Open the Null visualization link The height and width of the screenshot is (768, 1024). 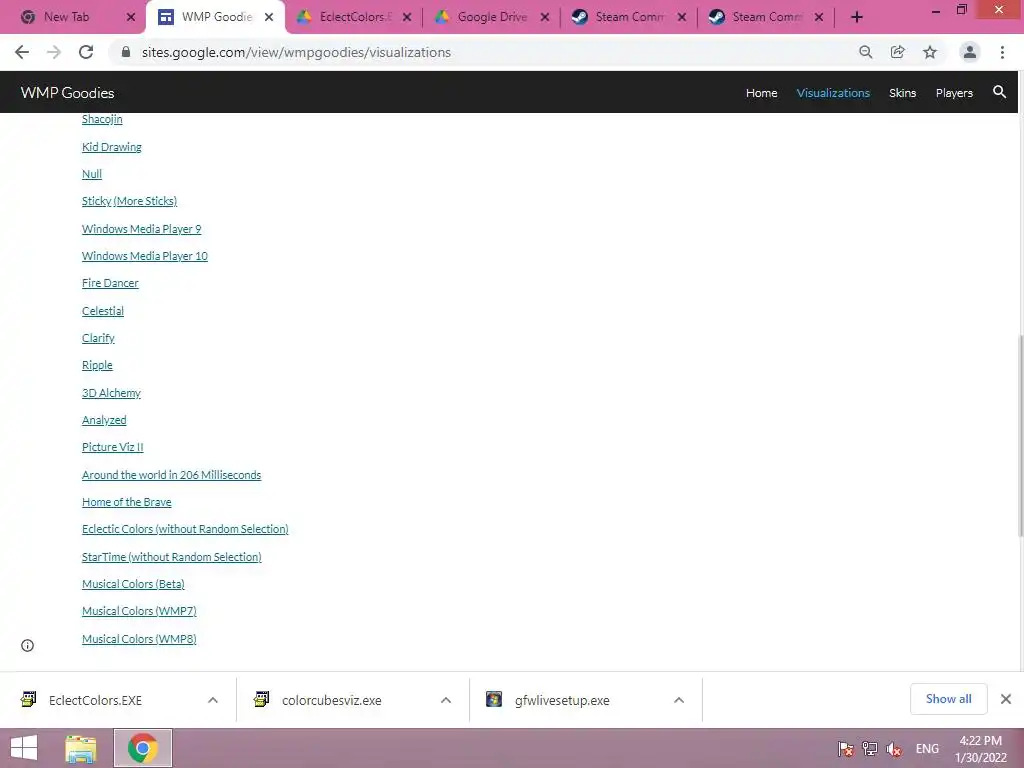click(x=91, y=174)
